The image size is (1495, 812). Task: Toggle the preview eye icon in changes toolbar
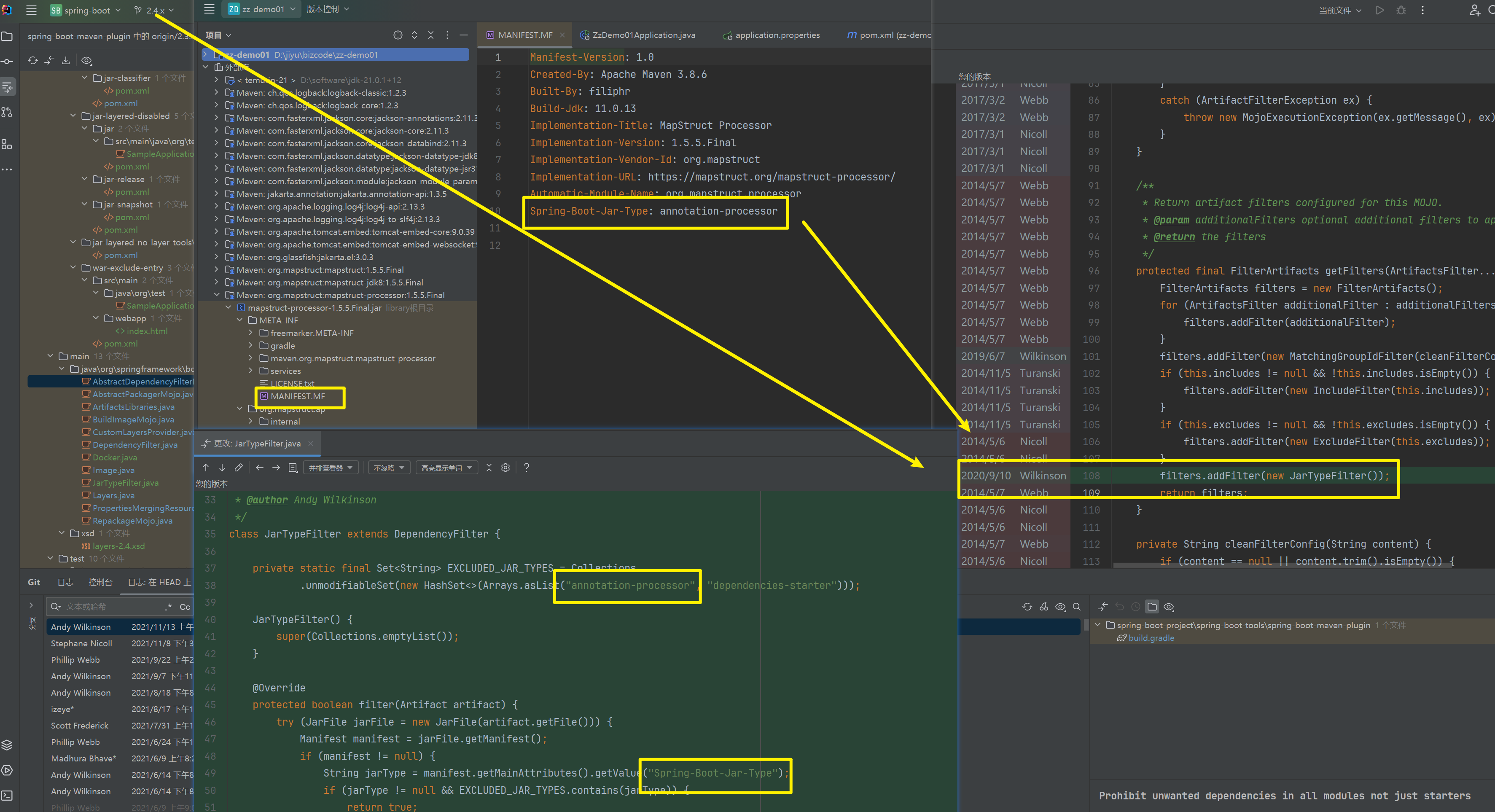click(x=87, y=60)
